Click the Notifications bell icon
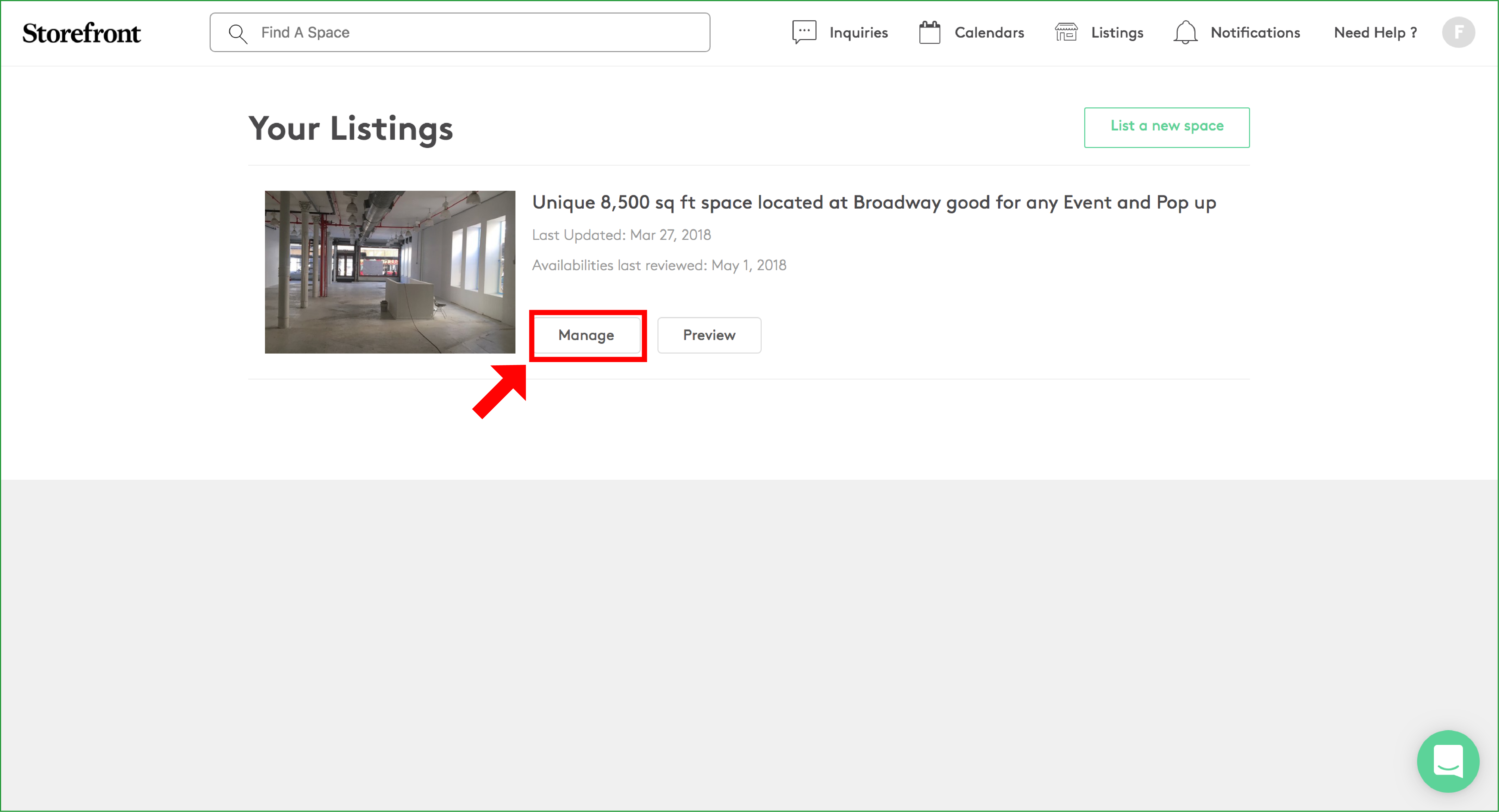 (x=1185, y=33)
